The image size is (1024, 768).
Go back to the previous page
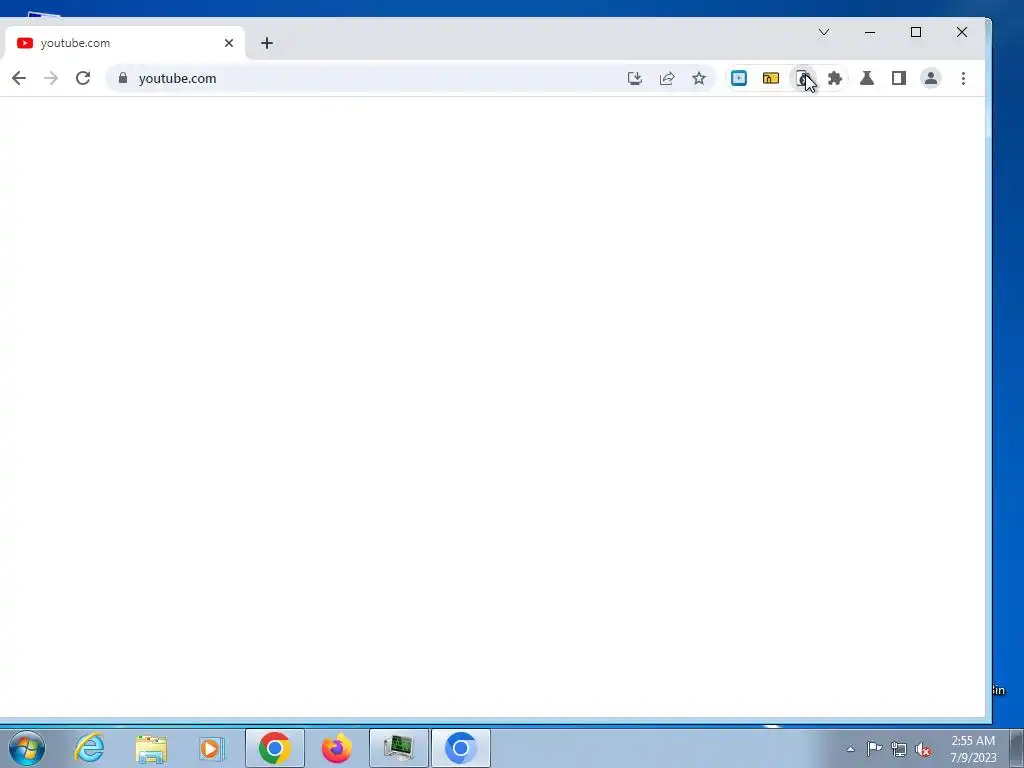19,78
